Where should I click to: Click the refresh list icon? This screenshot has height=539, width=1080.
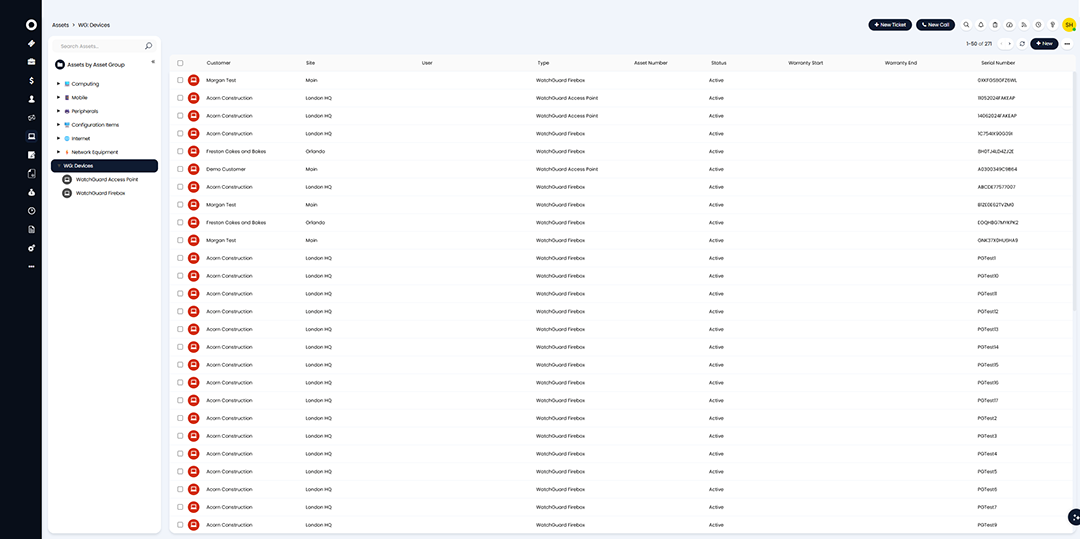coord(1022,44)
